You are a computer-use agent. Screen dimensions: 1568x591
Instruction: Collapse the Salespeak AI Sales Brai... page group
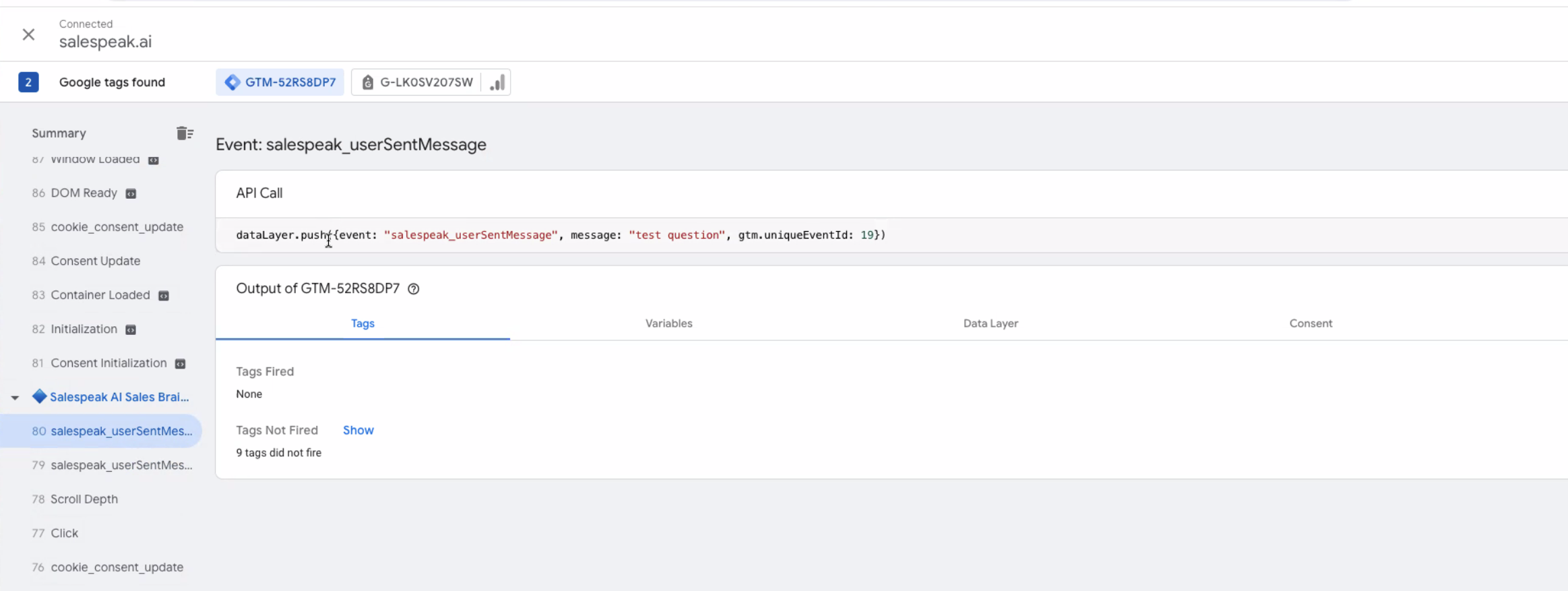pos(15,398)
